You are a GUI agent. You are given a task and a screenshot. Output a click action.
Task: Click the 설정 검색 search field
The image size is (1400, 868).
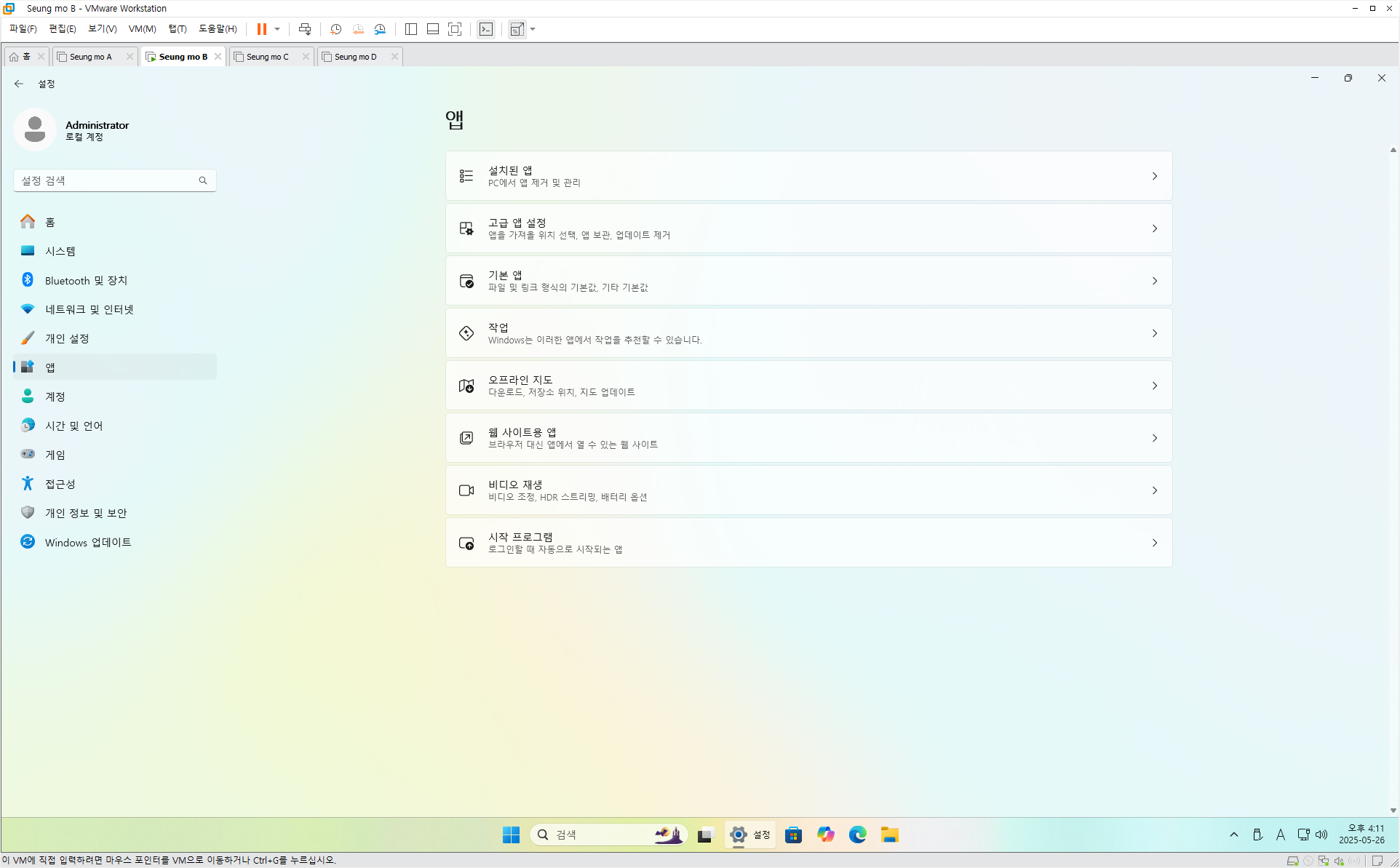click(108, 180)
